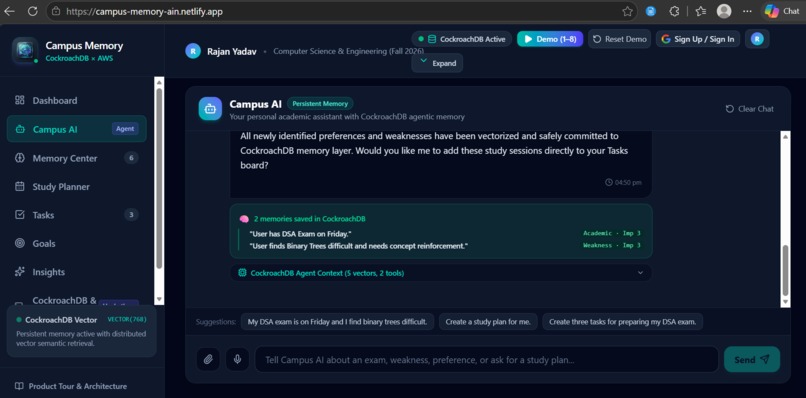Reload the page with the refresh icon
The width and height of the screenshot is (806, 398).
(33, 11)
